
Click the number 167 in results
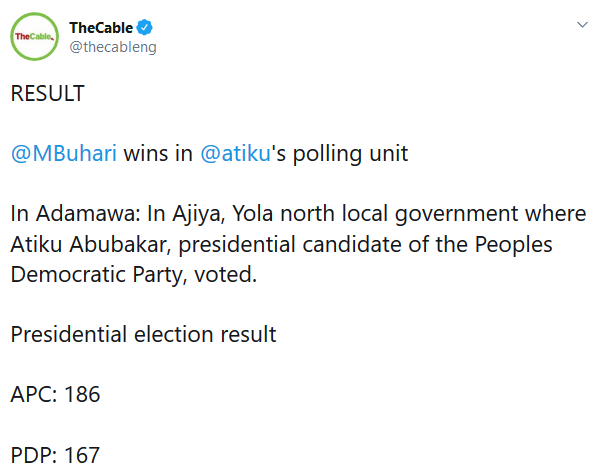pyautogui.click(x=82, y=454)
